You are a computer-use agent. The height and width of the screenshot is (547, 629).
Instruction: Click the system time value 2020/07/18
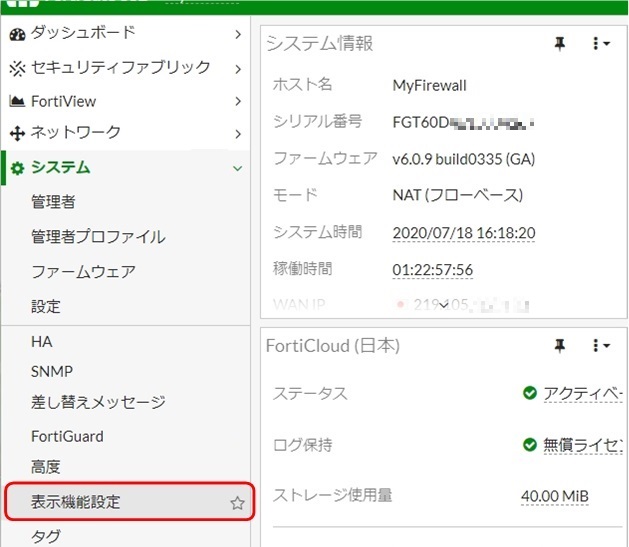tap(464, 233)
